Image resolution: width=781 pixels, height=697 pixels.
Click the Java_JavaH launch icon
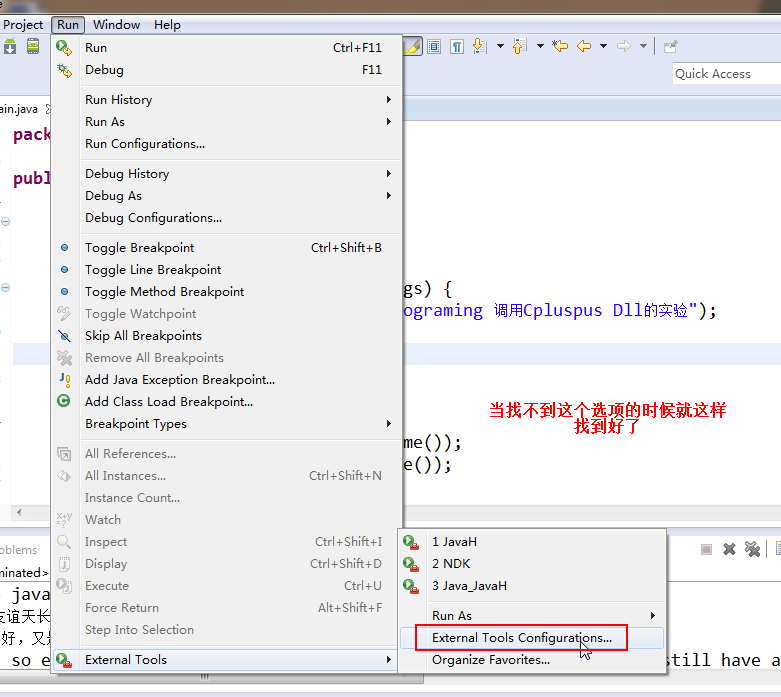(411, 586)
